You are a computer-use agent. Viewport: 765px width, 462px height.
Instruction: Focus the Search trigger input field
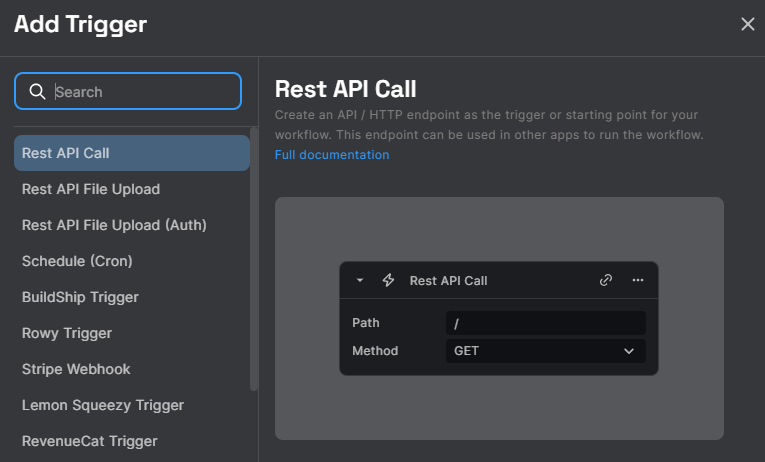coord(128,91)
